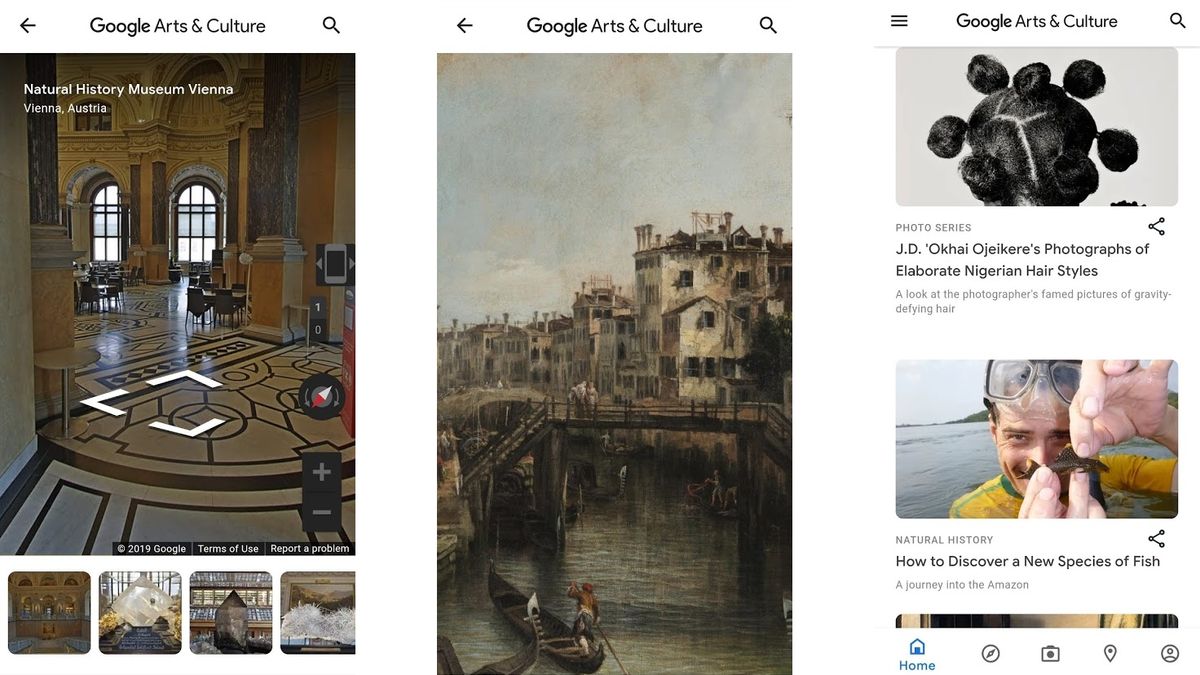Zoom out using the minus control

(x=320, y=512)
